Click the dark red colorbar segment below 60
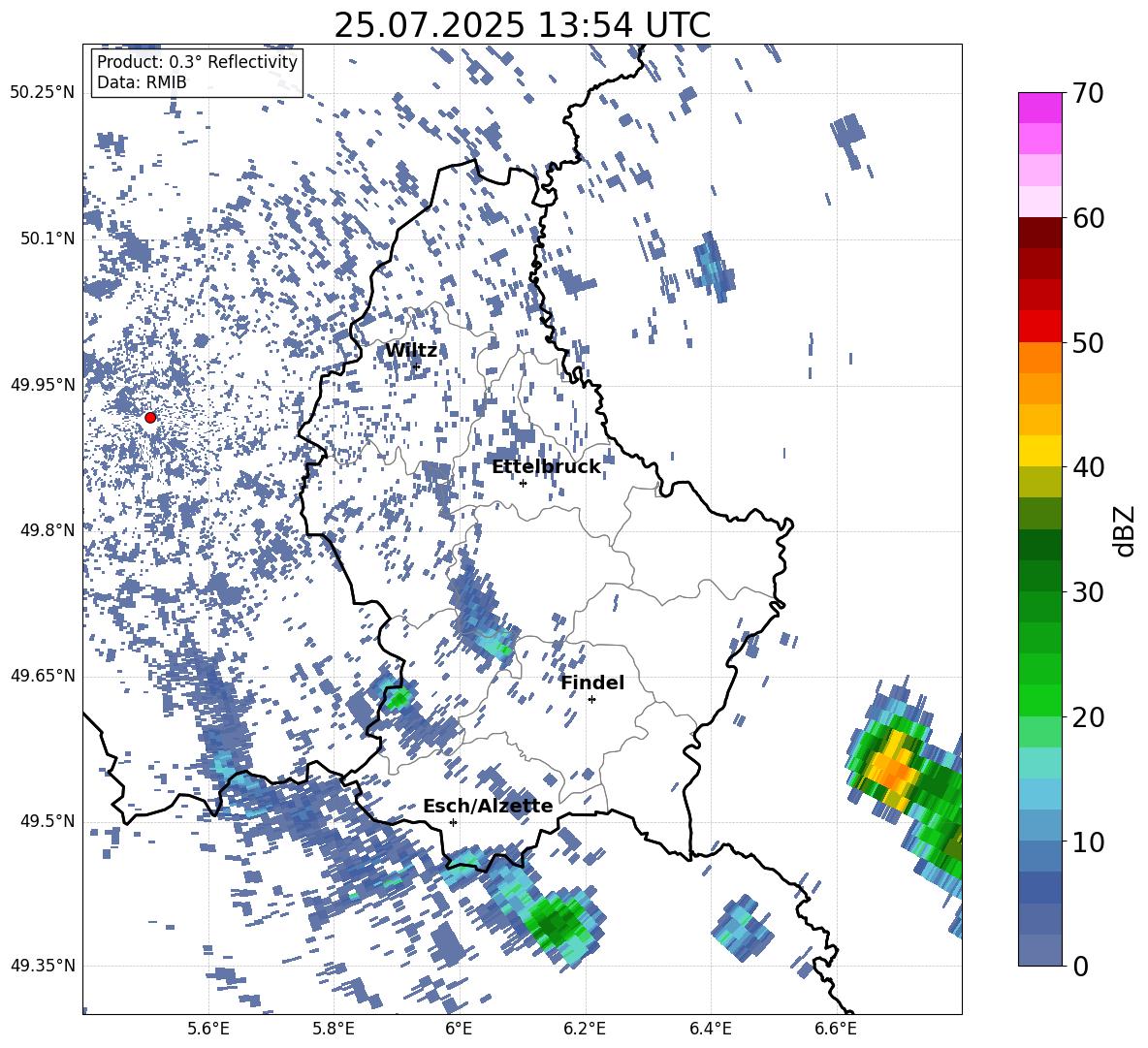1148x1048 pixels. pyautogui.click(x=1040, y=233)
